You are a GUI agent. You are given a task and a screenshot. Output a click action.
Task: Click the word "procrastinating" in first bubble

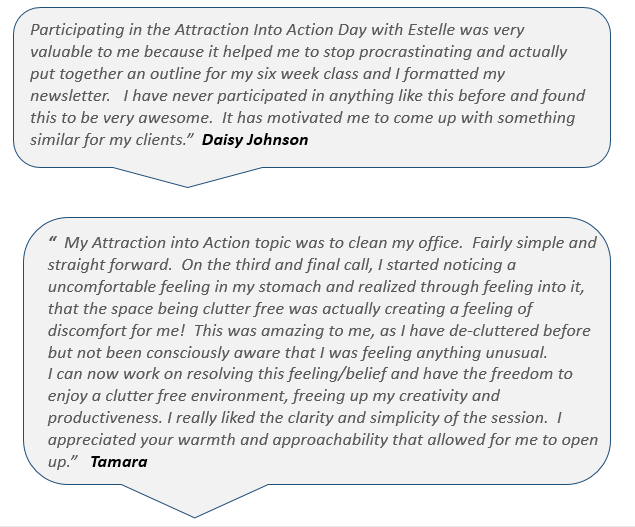415,52
